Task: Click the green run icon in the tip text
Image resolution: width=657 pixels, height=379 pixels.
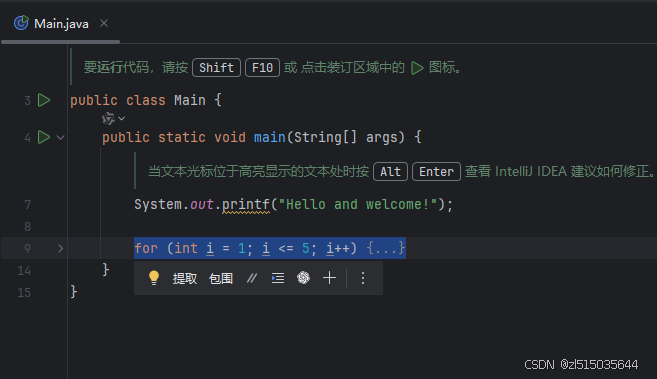Action: pyautogui.click(x=417, y=68)
